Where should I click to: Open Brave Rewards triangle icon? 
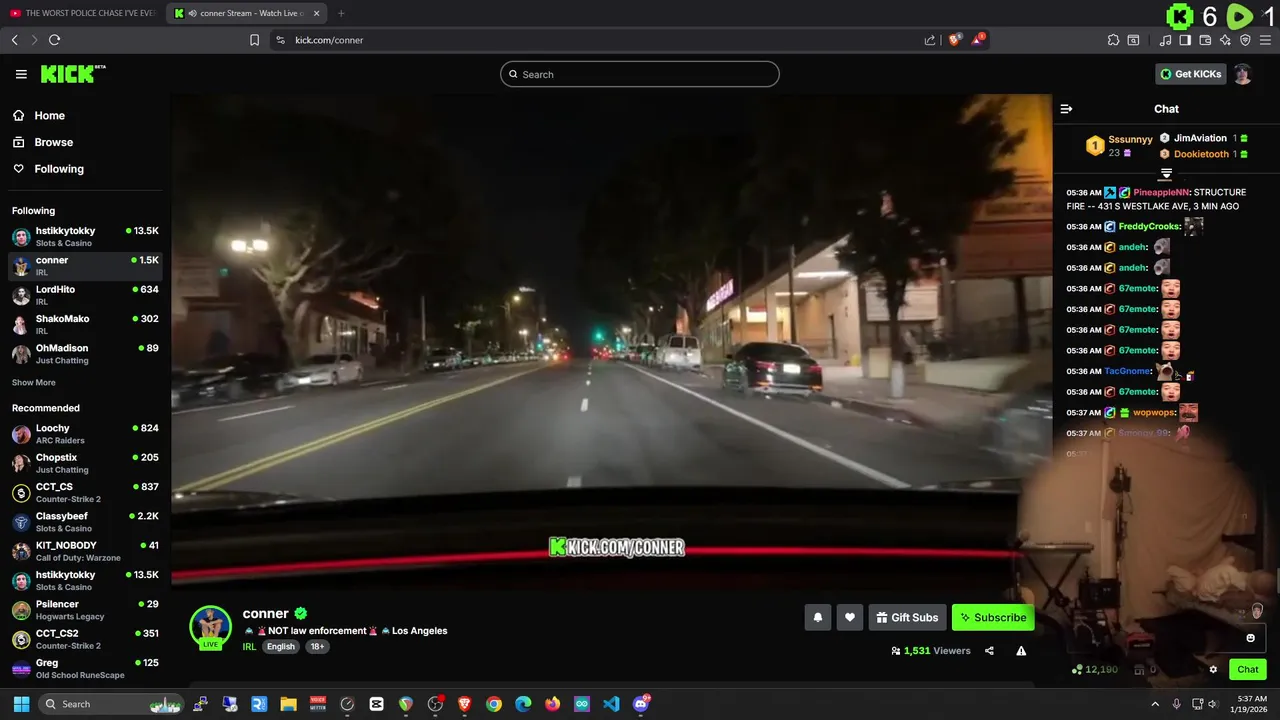pyautogui.click(x=979, y=40)
